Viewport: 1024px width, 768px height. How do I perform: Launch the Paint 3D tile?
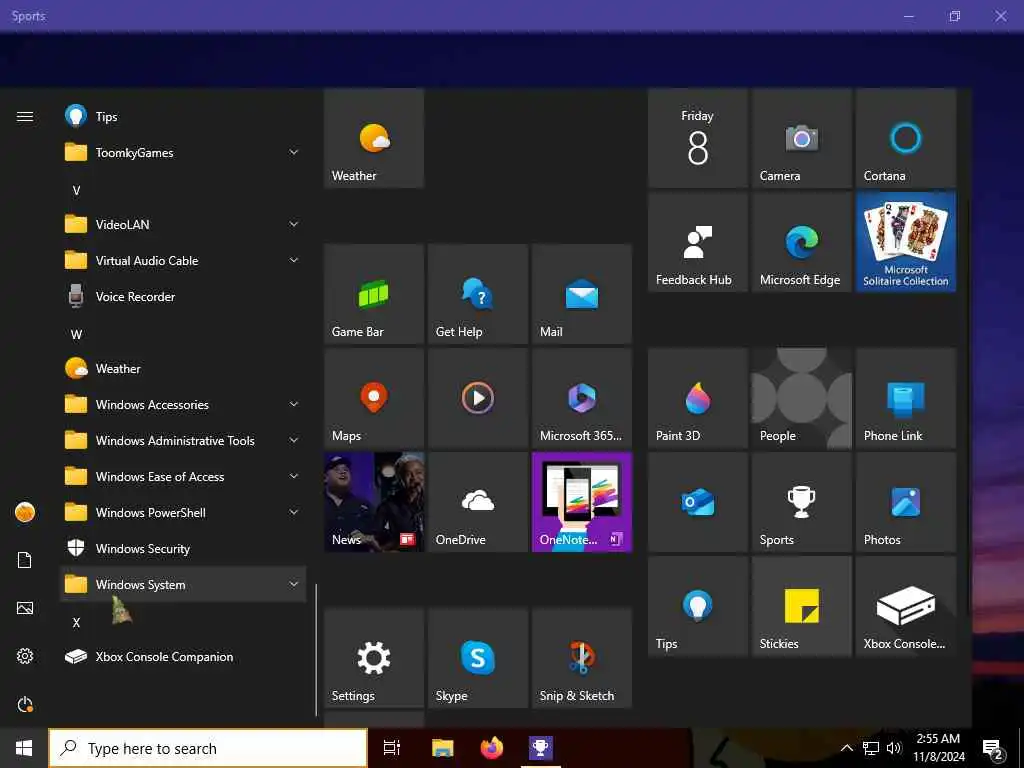[697, 398]
